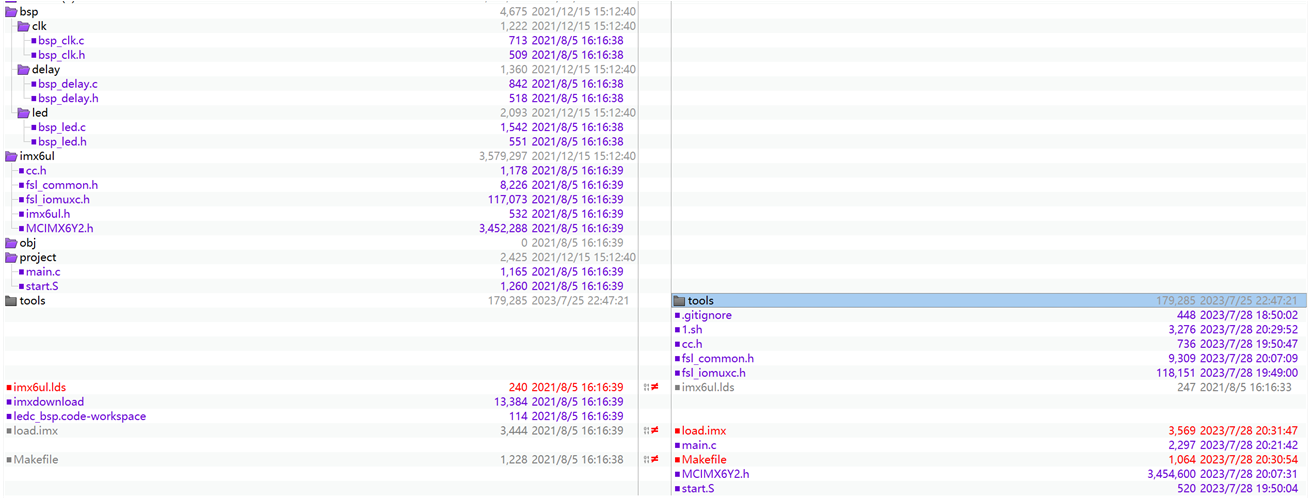Select ledc_bsp.code-workspace file
This screenshot has width=1312, height=499.
79,417
